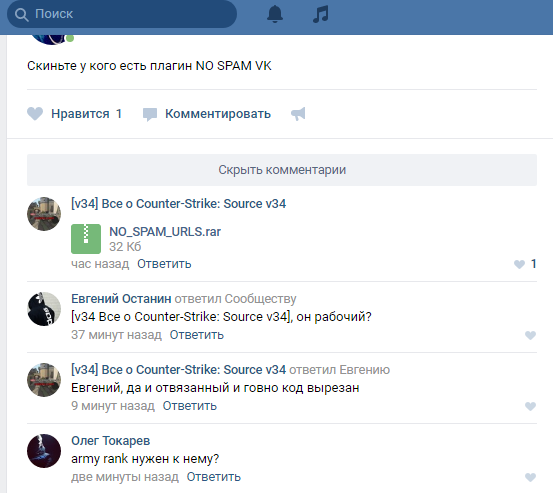Share the post via the megaphone icon

click(298, 114)
